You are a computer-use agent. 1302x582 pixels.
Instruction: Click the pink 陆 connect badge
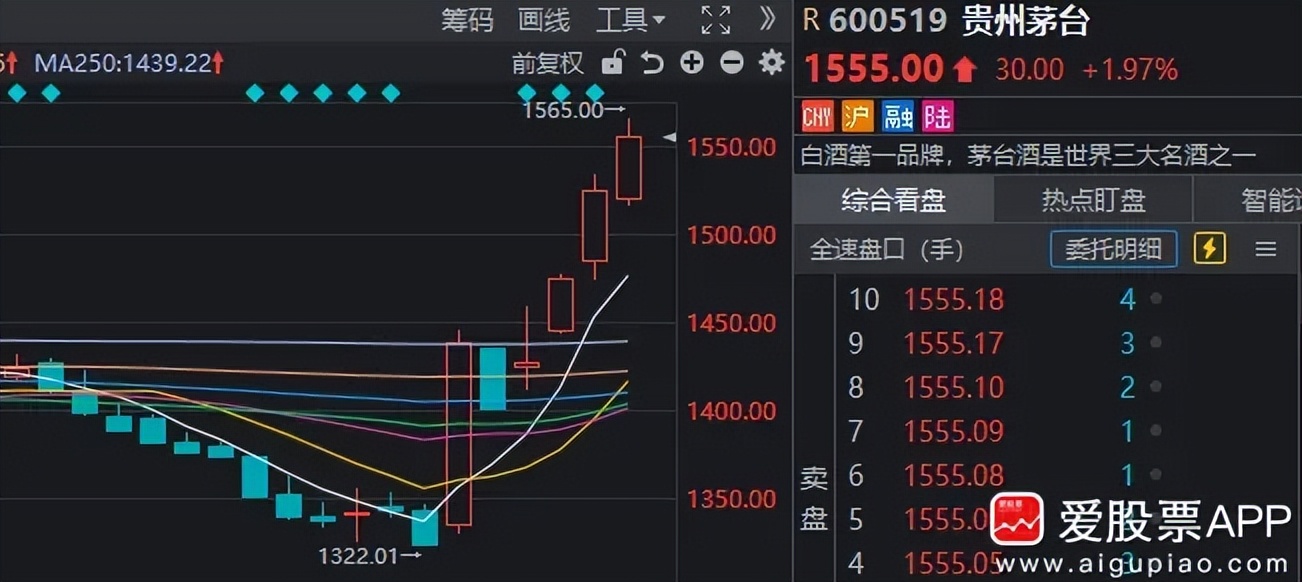point(937,117)
